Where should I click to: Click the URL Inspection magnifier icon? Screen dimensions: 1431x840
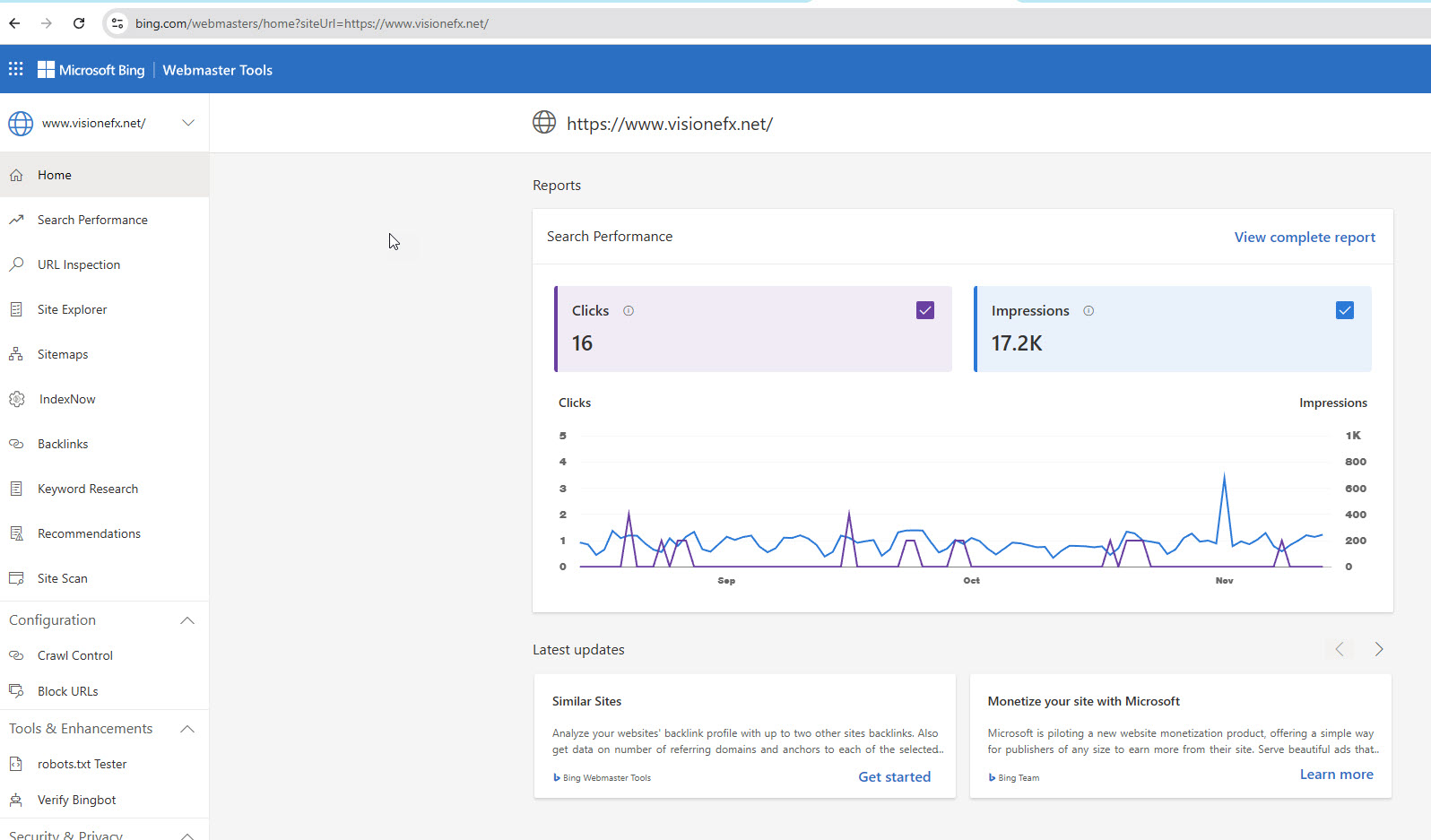tap(16, 264)
